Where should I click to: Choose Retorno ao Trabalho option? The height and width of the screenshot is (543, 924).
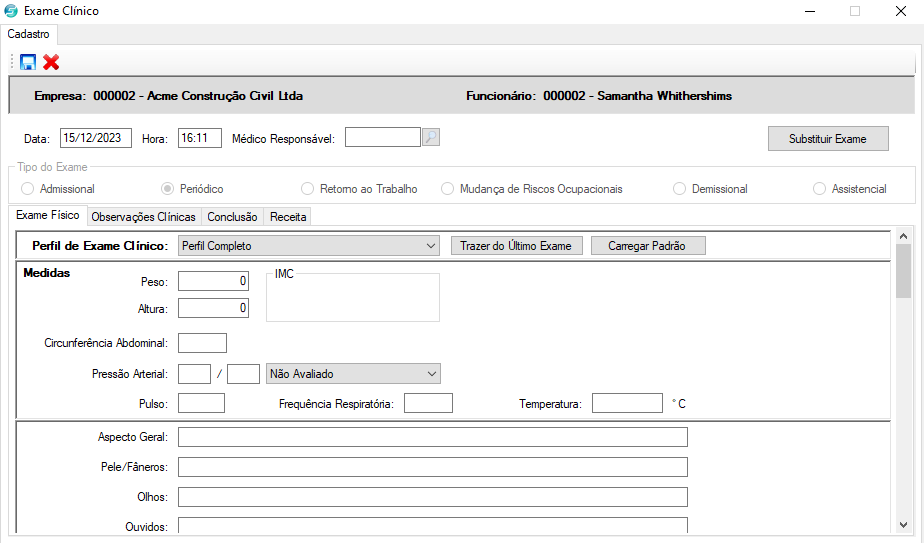pyautogui.click(x=308, y=189)
